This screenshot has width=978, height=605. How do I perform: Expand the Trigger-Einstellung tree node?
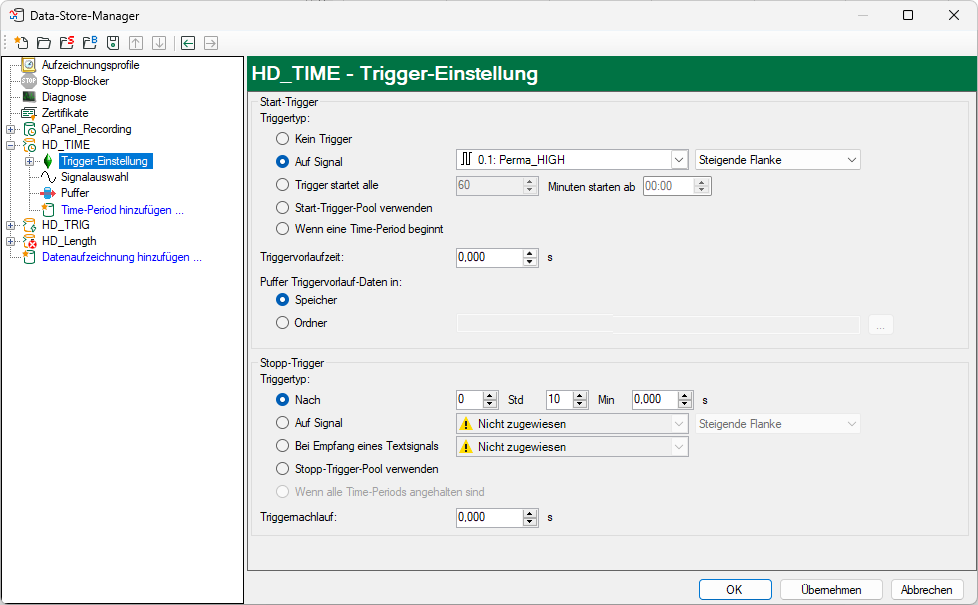point(29,161)
